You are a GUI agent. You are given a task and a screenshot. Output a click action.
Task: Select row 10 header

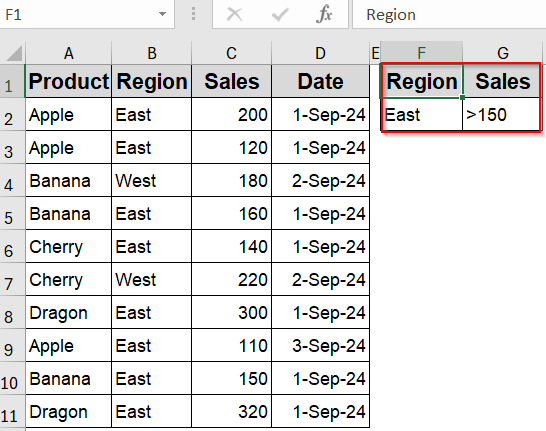(13, 378)
